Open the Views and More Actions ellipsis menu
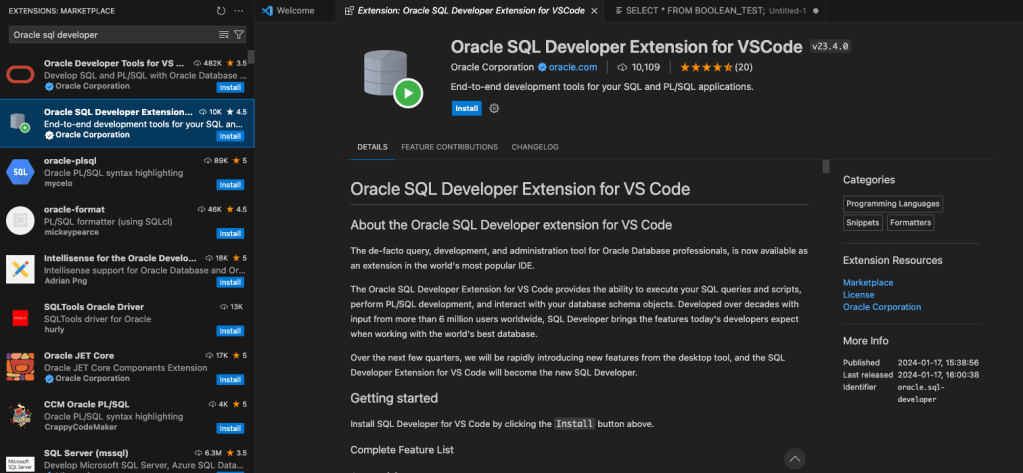 240,10
